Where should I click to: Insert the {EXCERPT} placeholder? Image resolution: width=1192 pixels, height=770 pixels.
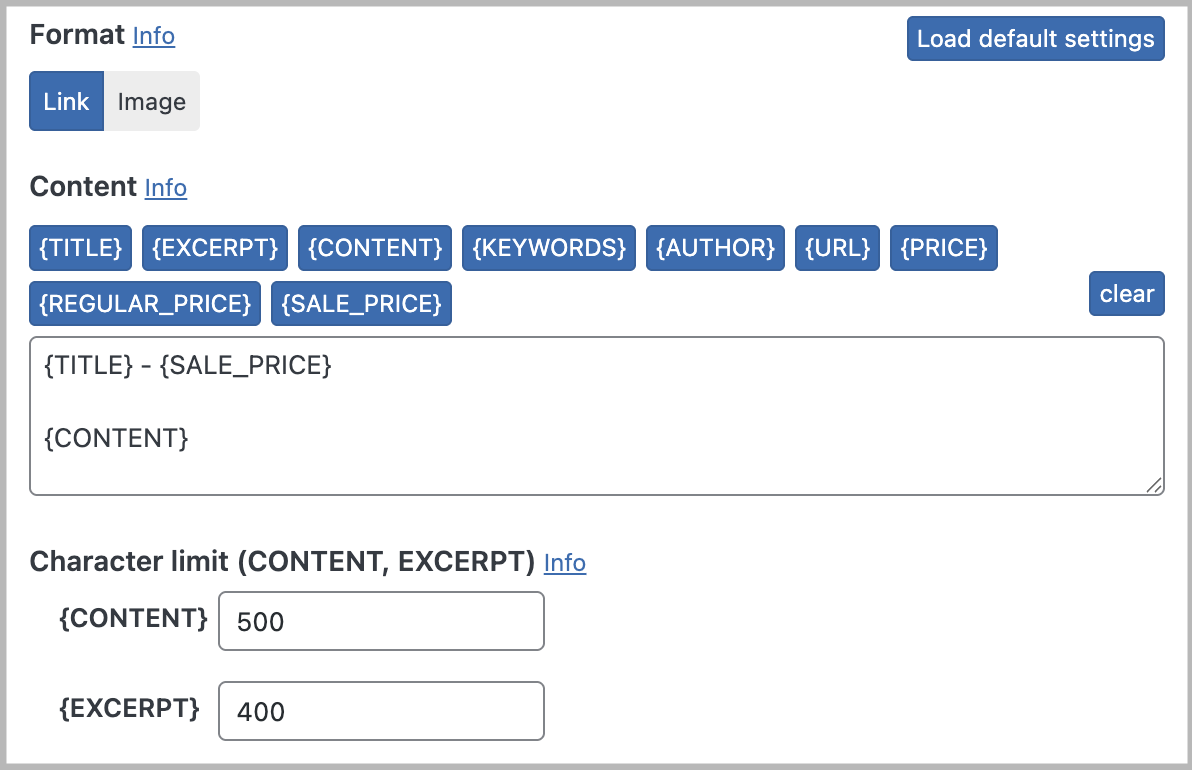pos(214,248)
